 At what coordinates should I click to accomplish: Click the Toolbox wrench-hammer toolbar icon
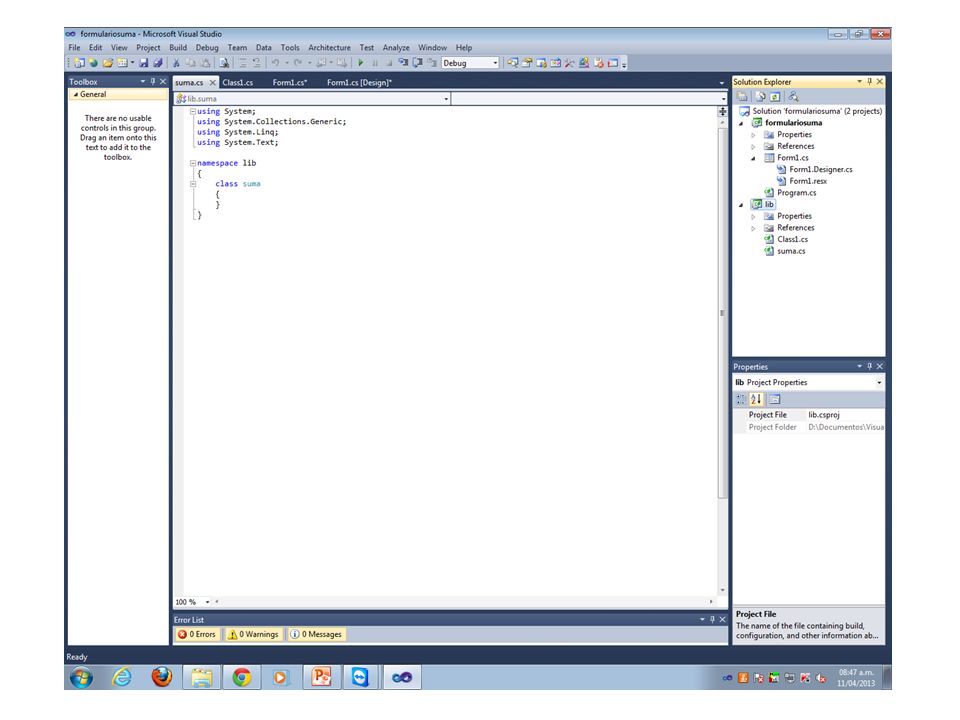click(569, 63)
